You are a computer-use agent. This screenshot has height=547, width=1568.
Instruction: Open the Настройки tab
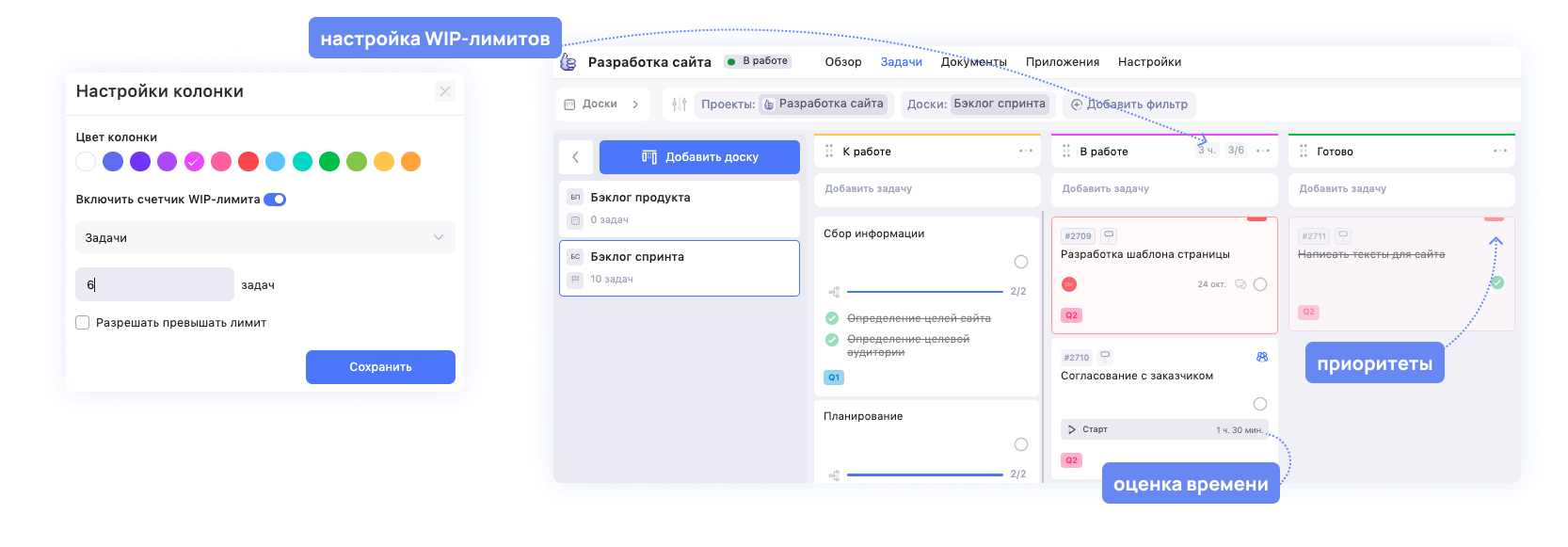(1150, 62)
